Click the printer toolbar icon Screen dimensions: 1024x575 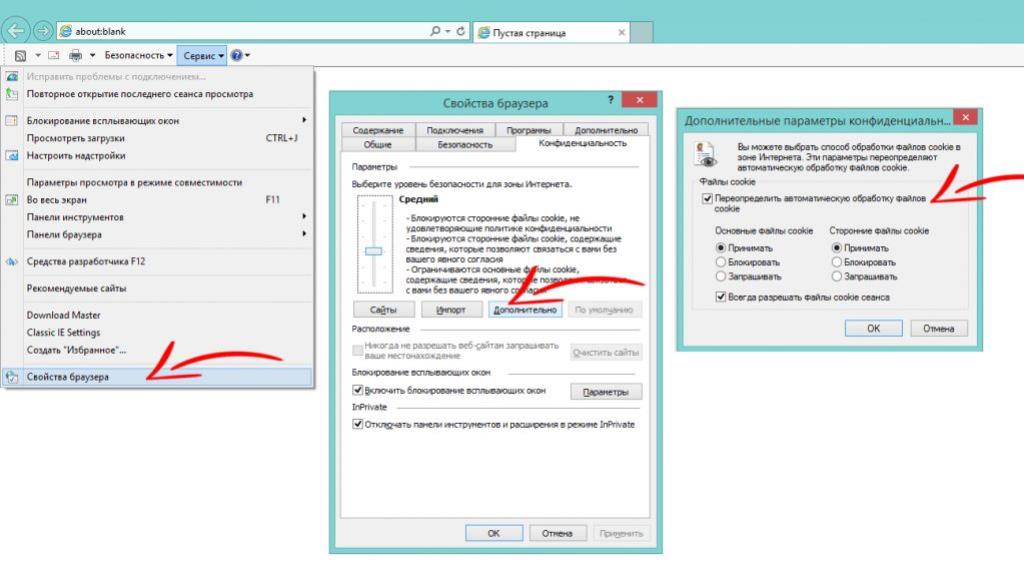(76, 56)
